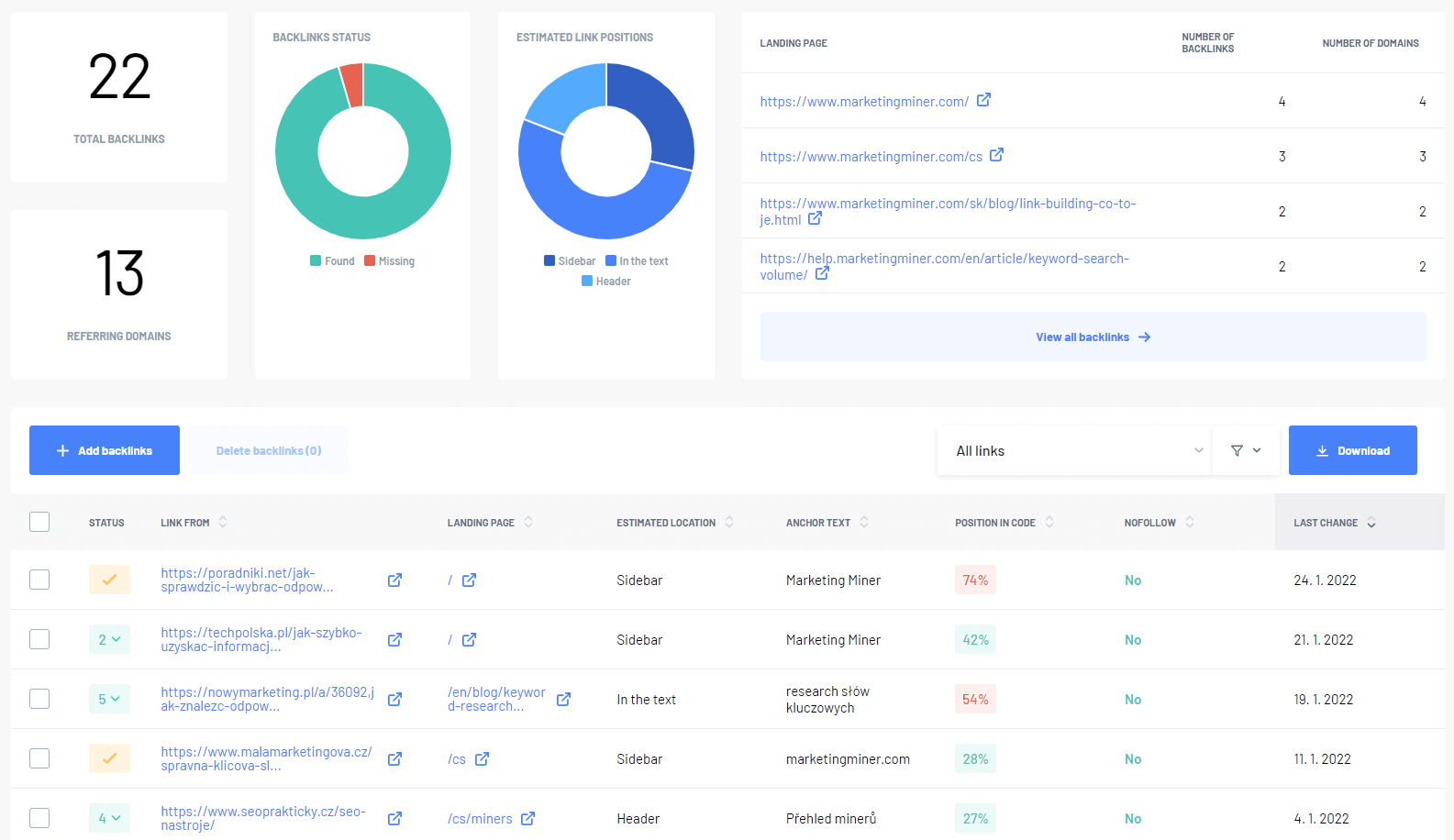The height and width of the screenshot is (840, 1454).
Task: Open /cs/miners landing page link
Action: [x=480, y=819]
